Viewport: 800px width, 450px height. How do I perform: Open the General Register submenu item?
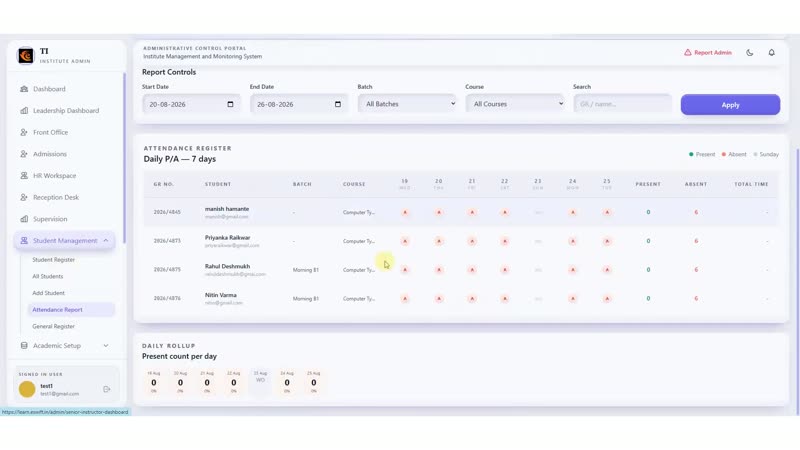(54, 327)
